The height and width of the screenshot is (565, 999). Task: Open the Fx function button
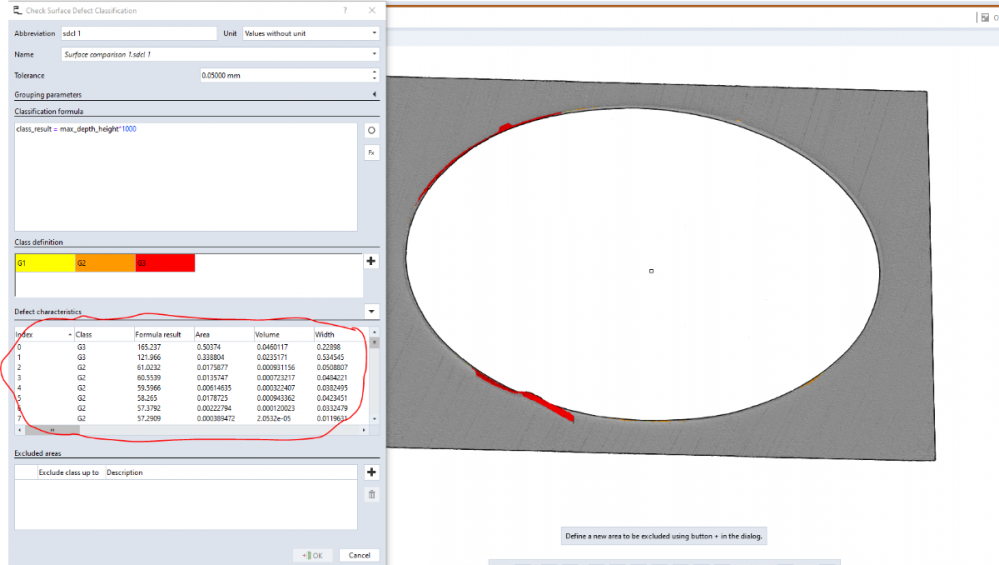tap(371, 153)
